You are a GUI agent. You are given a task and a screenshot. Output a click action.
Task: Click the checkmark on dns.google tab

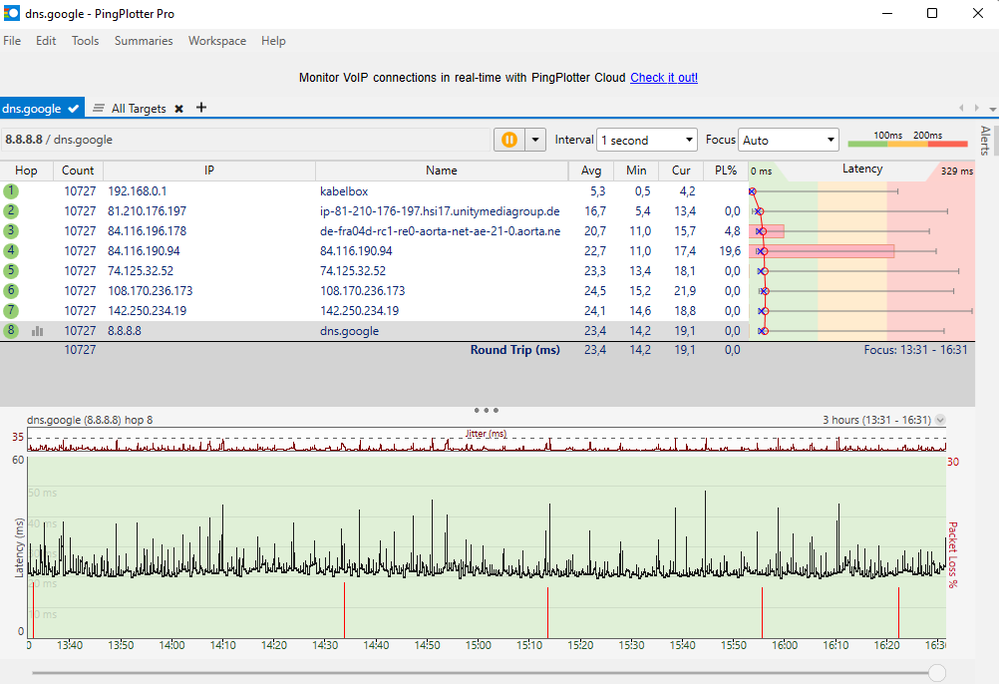(74, 109)
